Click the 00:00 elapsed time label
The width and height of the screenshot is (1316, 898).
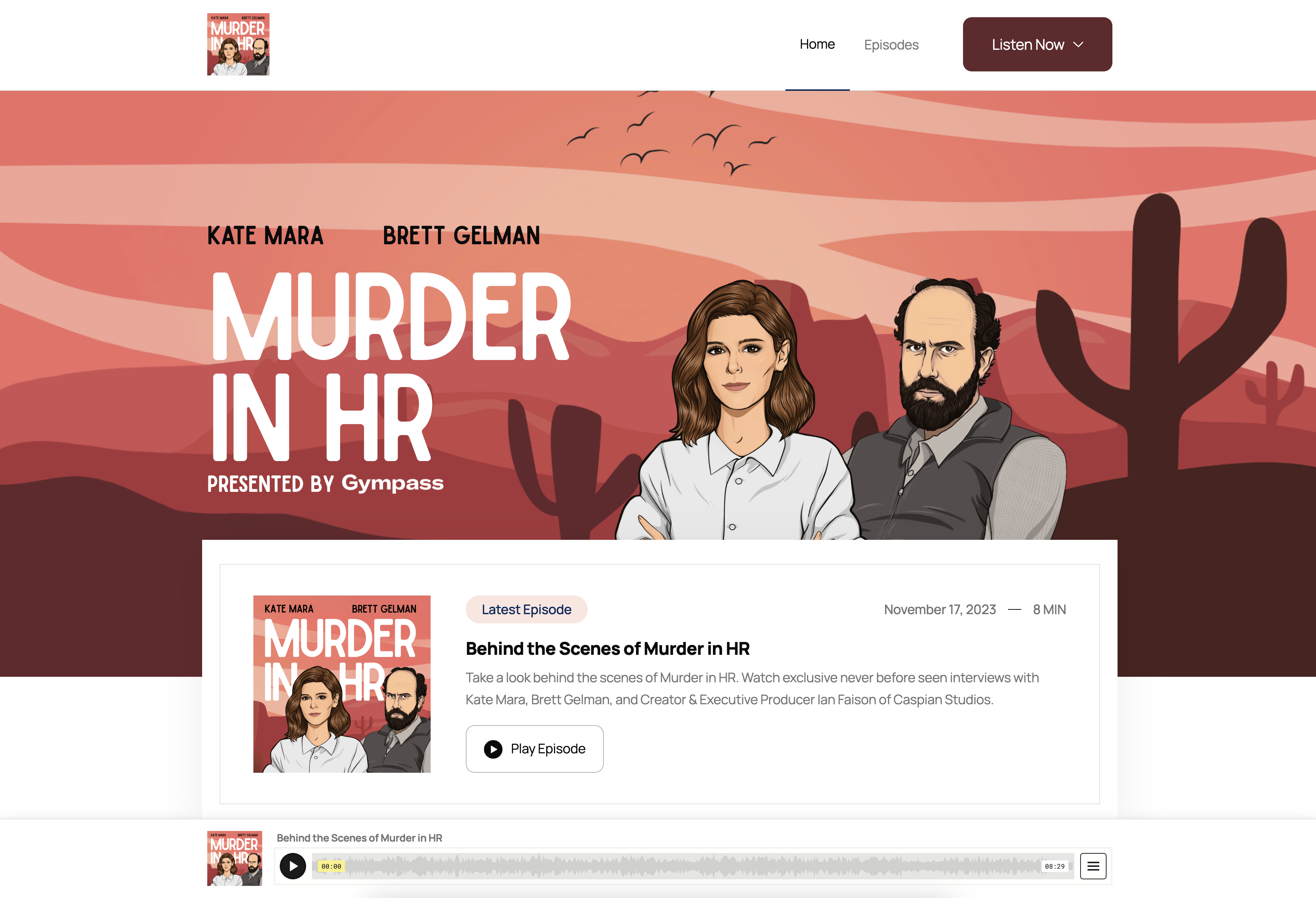331,866
